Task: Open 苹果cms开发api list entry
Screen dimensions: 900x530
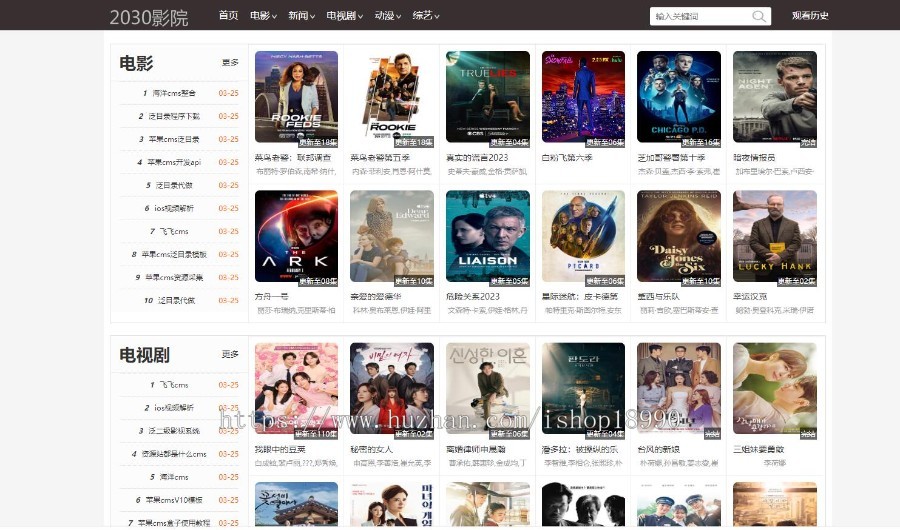Action: click(x=174, y=162)
